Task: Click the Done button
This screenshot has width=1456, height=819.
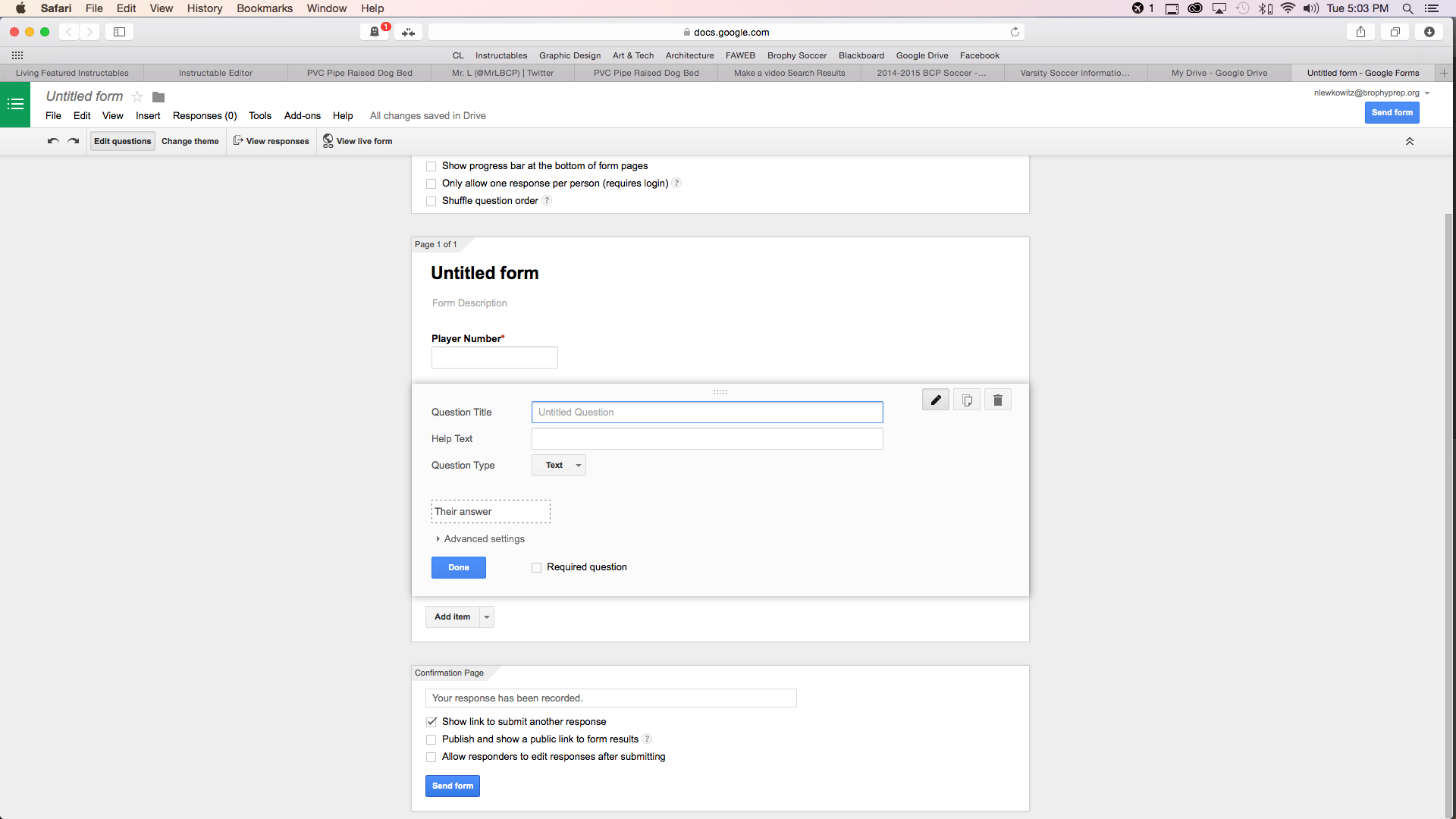Action: (458, 567)
